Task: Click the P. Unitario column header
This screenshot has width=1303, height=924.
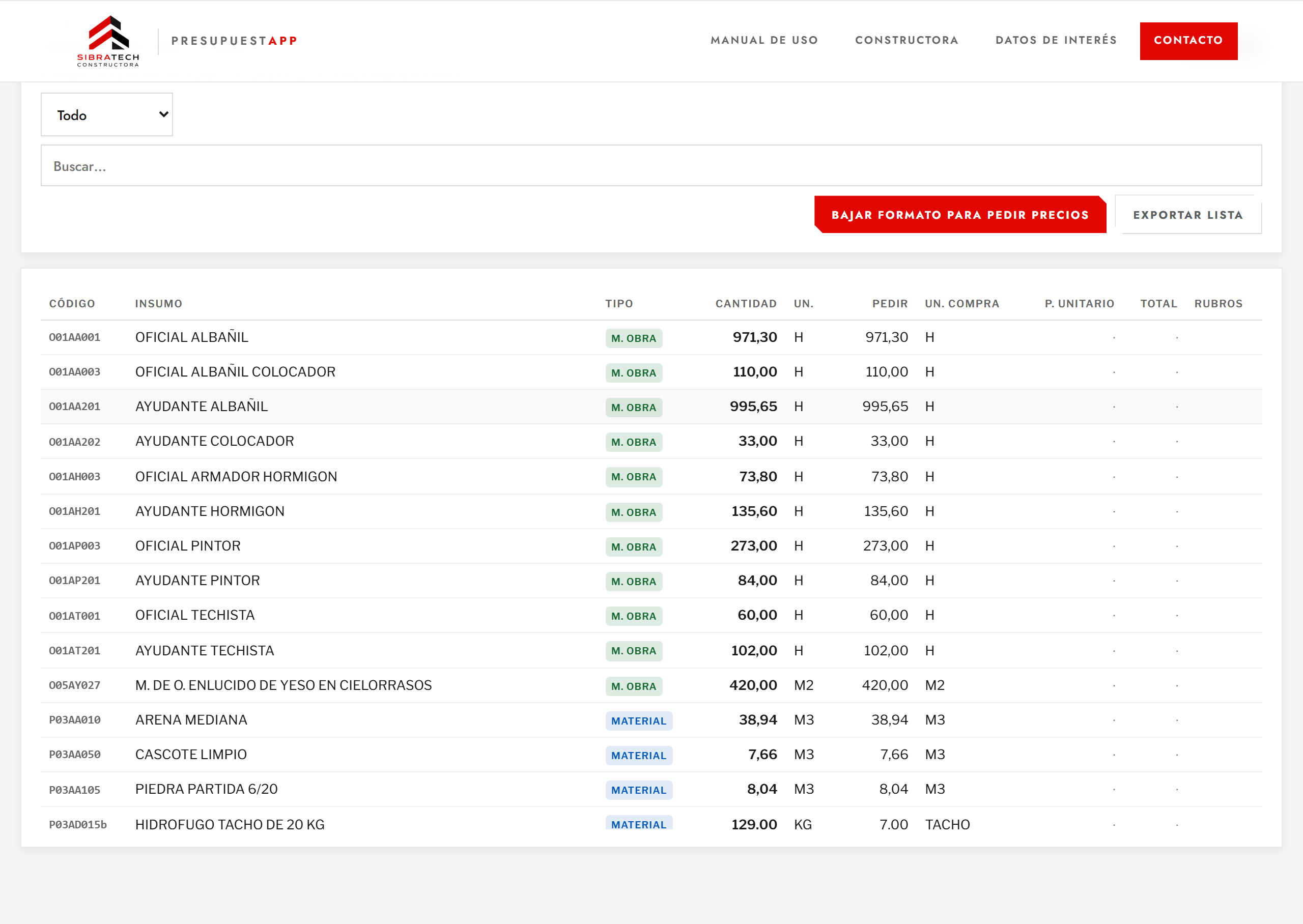Action: pos(1080,304)
